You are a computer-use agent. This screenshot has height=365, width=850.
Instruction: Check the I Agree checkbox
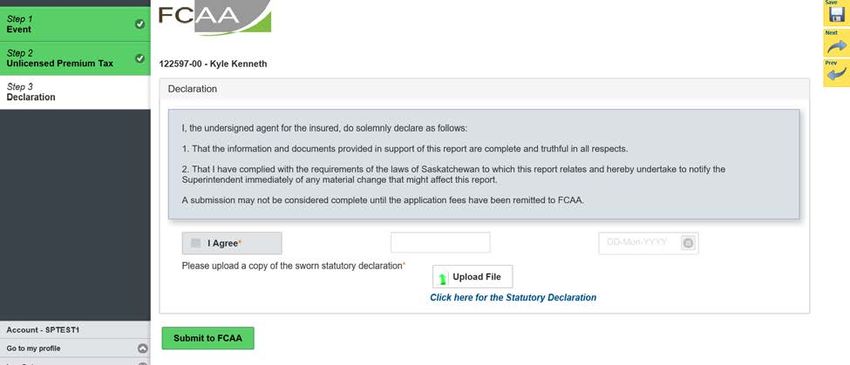196,243
